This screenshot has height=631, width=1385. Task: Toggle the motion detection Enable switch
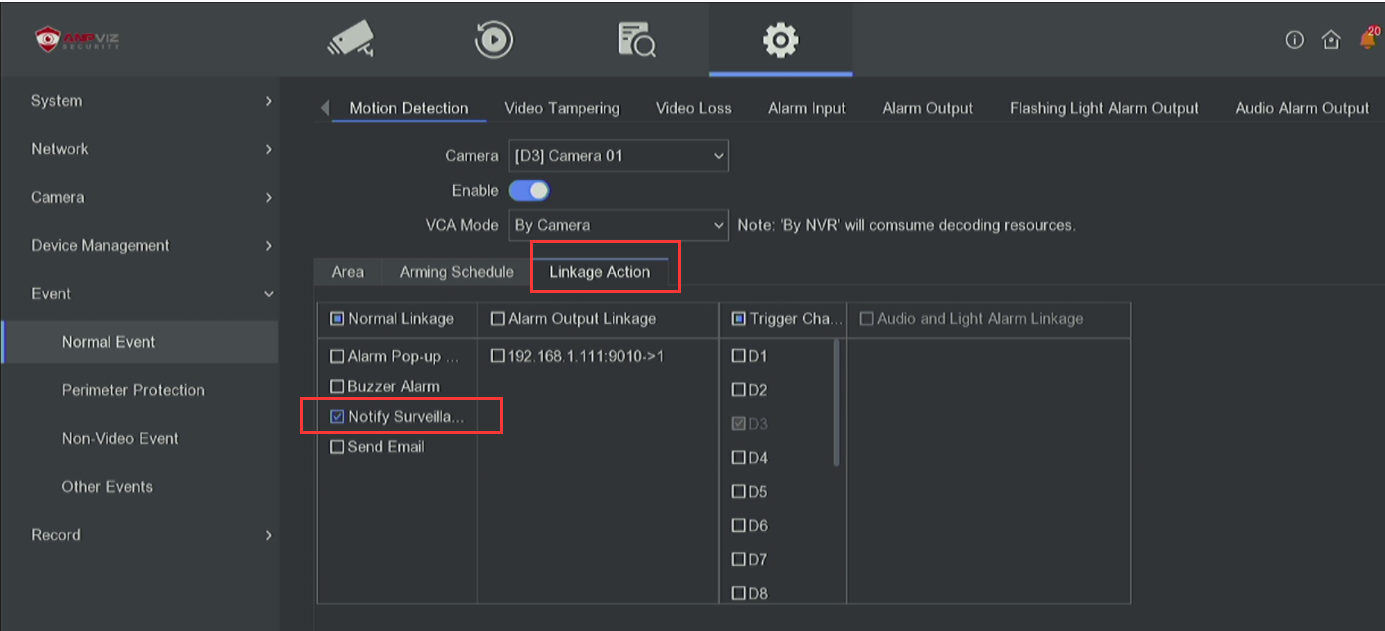coord(529,190)
